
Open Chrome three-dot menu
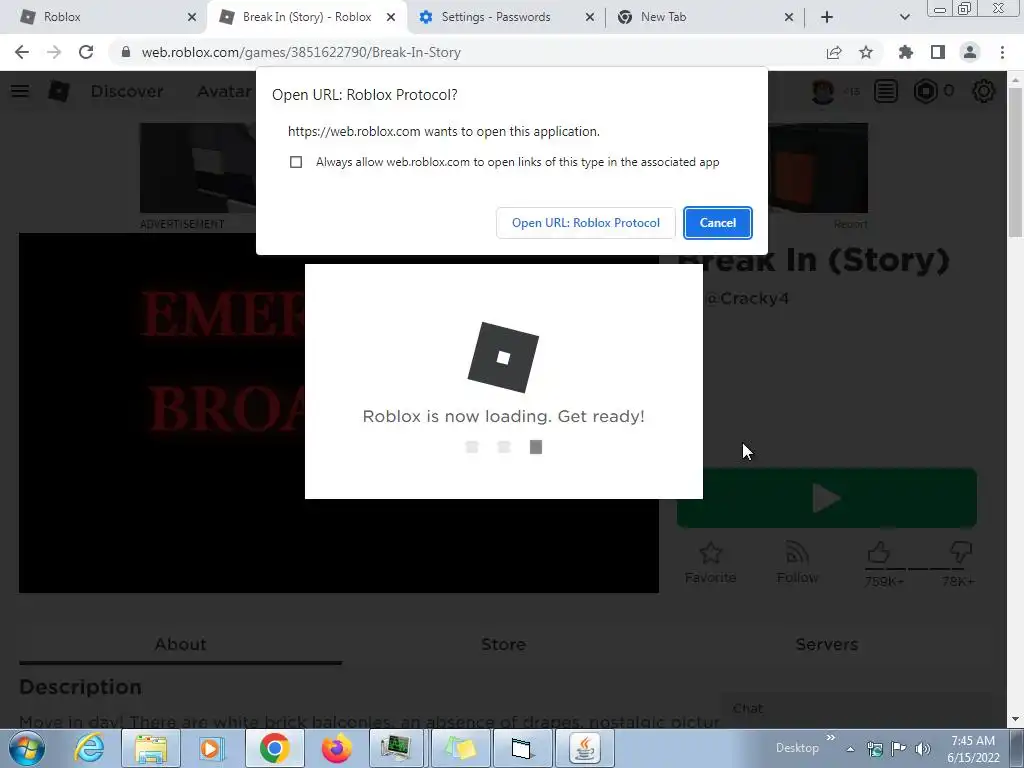pyautogui.click(x=1002, y=52)
